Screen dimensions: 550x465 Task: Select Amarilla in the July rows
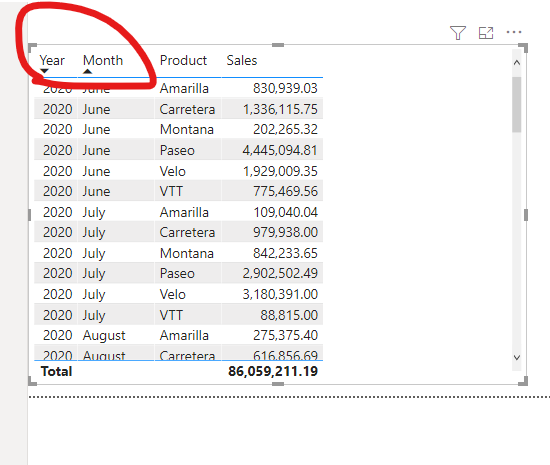tap(184, 213)
